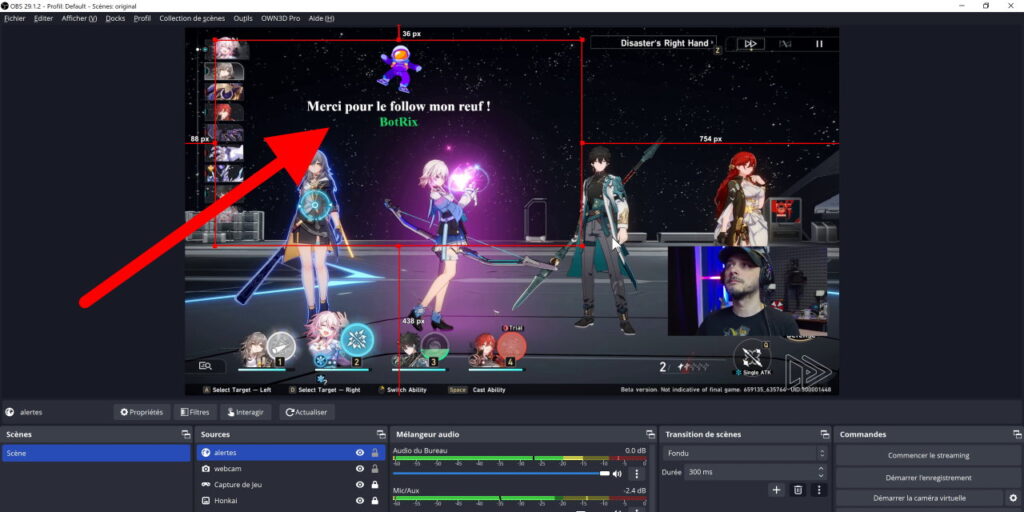Open Audio du Bureau three-dot options
Viewport: 1024px width, 512px height.
(636, 474)
